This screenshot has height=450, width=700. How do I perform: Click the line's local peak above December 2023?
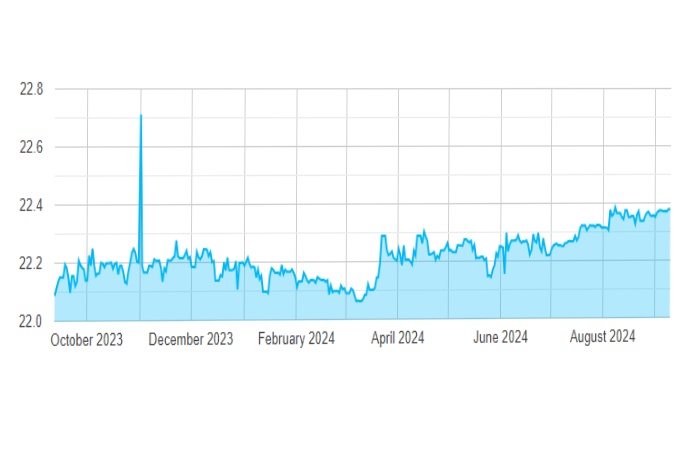pos(177,241)
